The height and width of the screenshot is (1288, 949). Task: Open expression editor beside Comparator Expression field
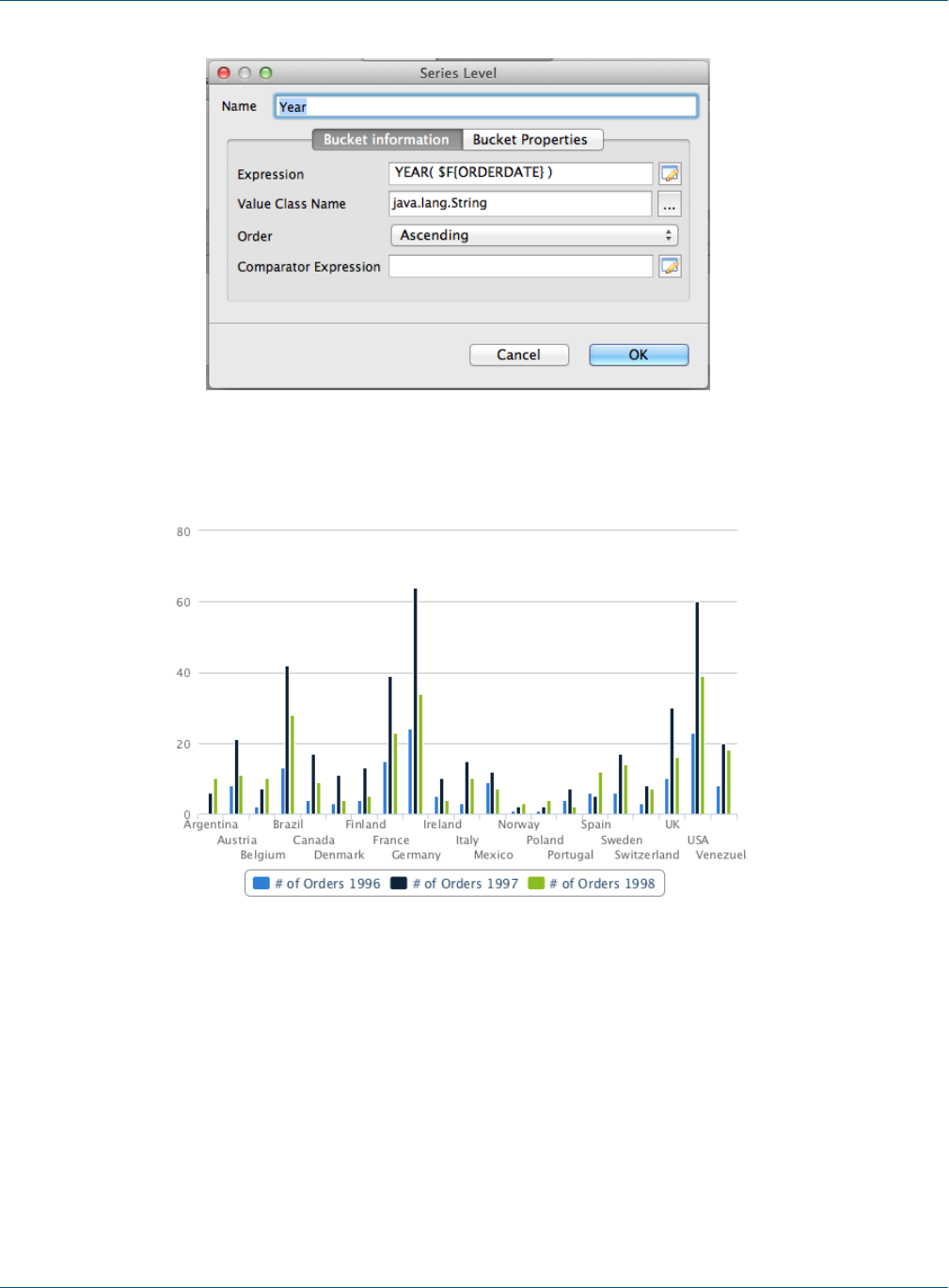670,267
